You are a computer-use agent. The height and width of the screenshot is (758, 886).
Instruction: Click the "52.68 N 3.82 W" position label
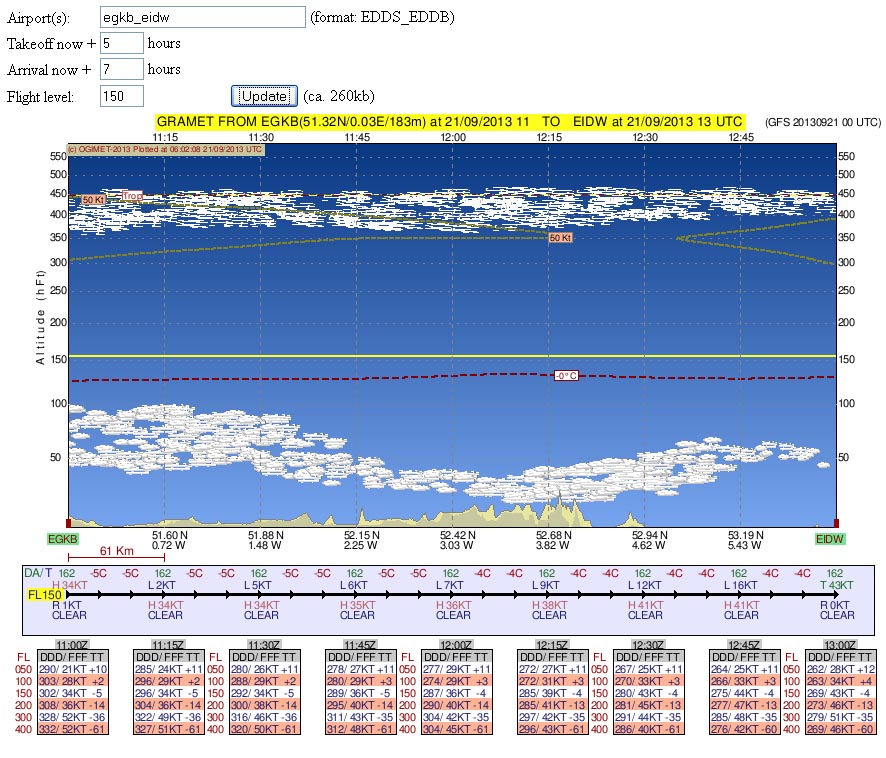553,540
